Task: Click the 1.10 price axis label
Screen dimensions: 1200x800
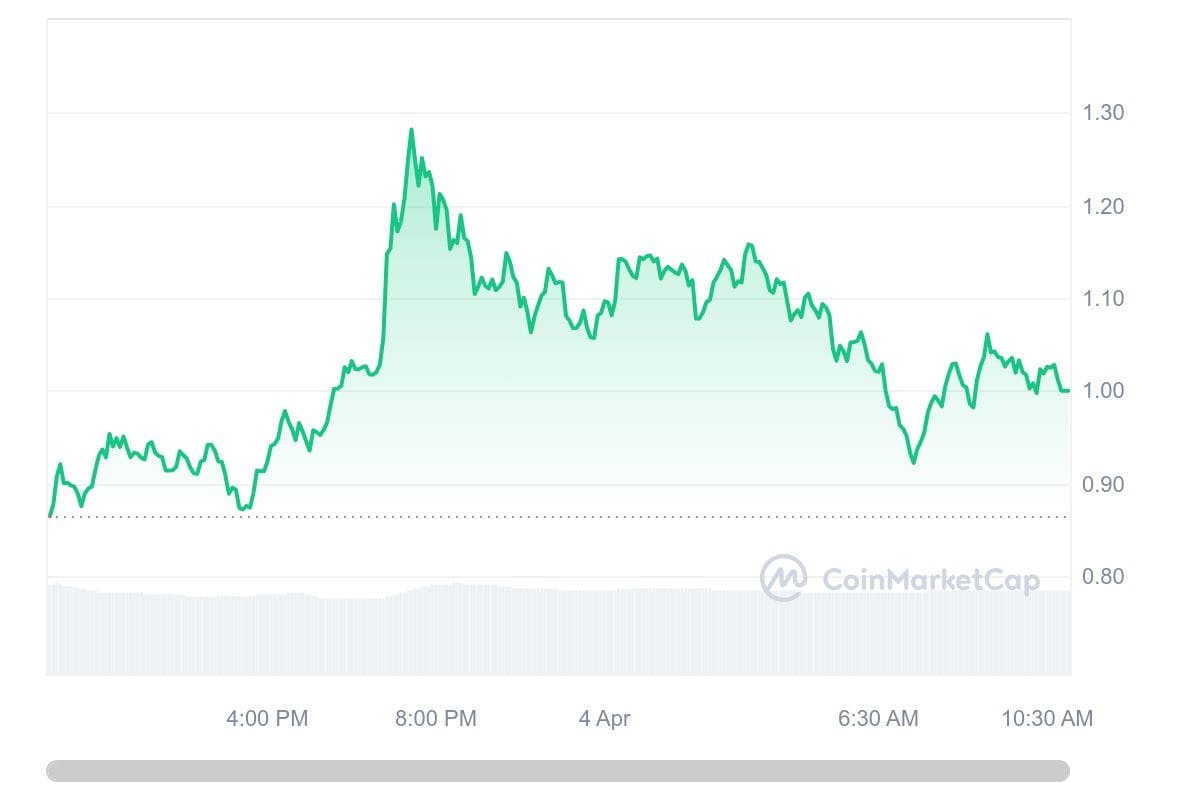Action: point(1103,299)
